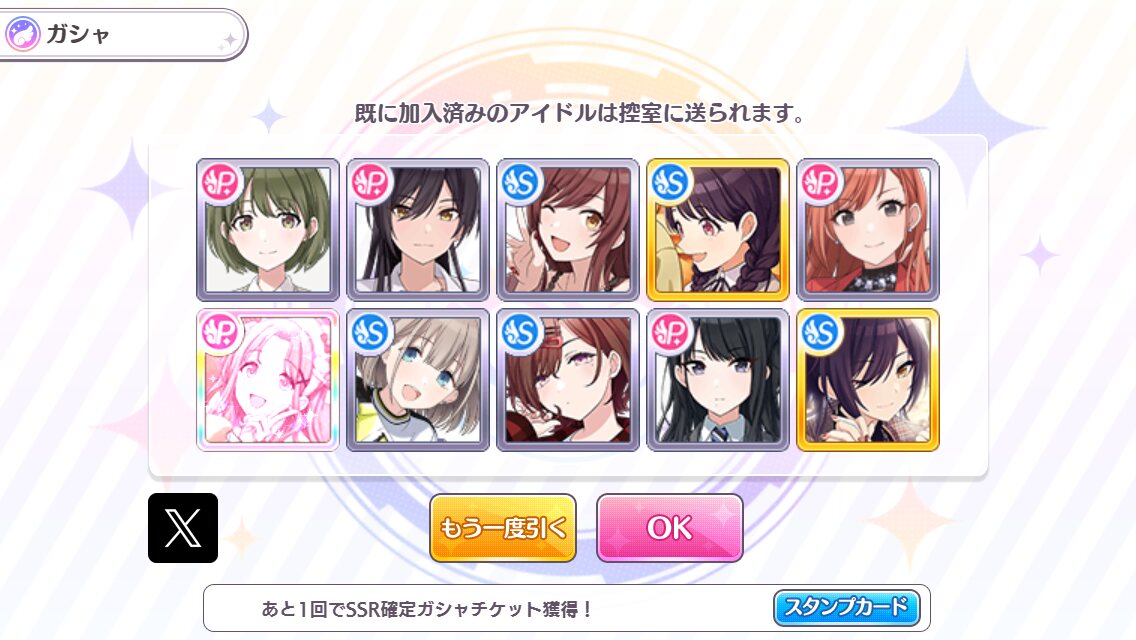This screenshot has width=1136, height=640.
Task: Click the P badge on green-haired idol
Action: coord(221,183)
